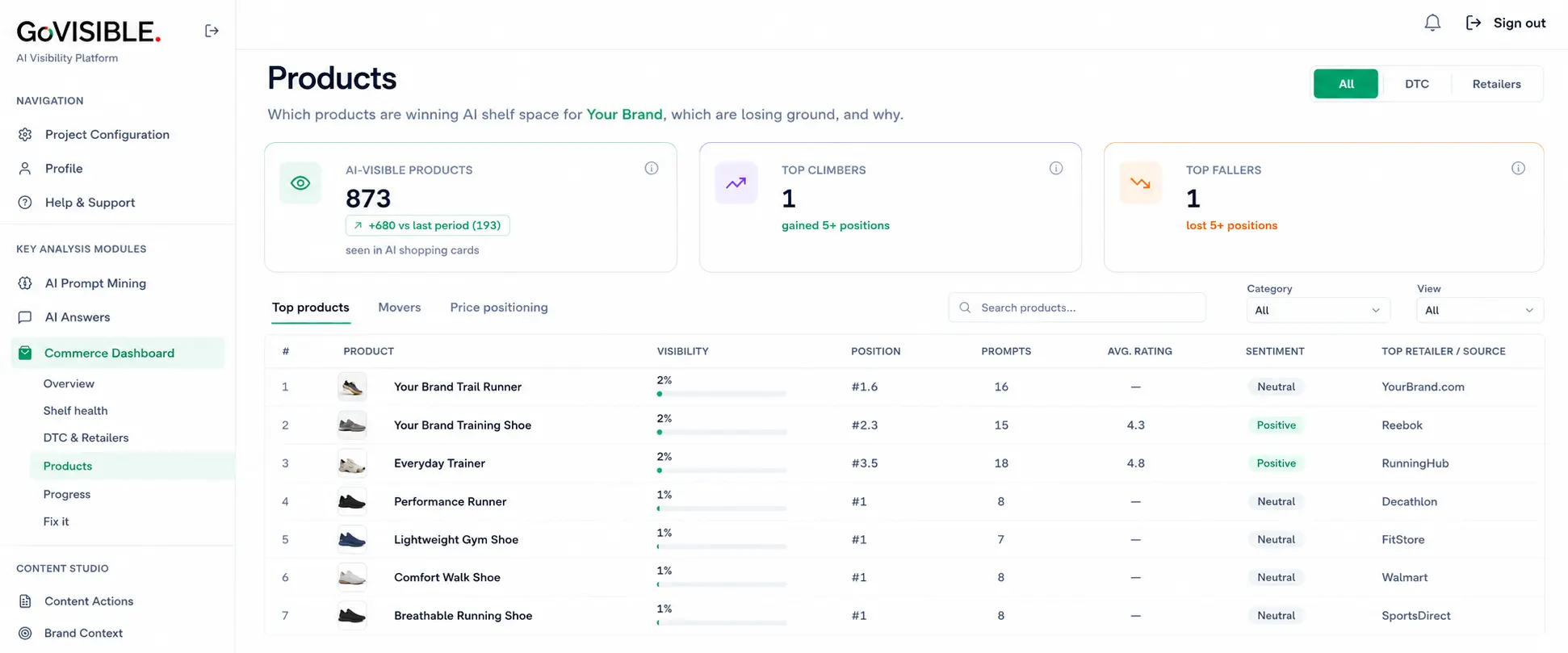Click the GoVISIBLE logo
The image size is (1568, 653).
point(89,31)
